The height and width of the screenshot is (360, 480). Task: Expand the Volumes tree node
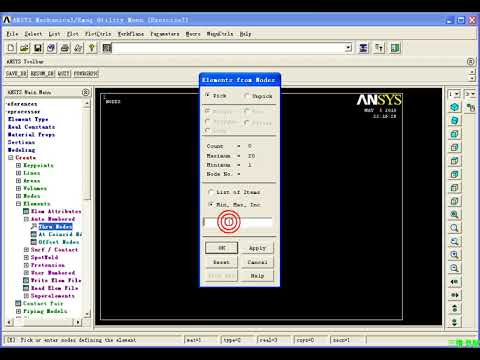coord(19,188)
